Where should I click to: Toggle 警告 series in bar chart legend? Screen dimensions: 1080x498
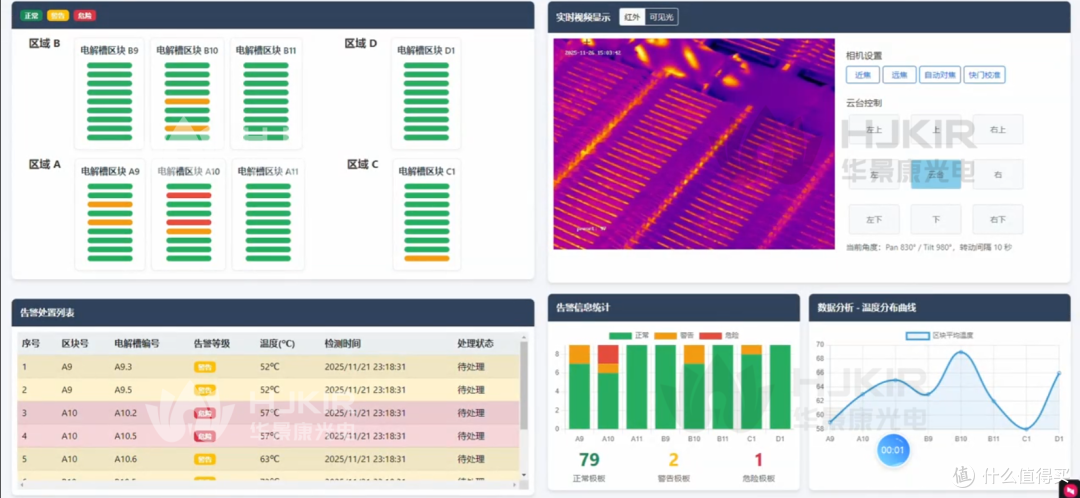point(674,335)
